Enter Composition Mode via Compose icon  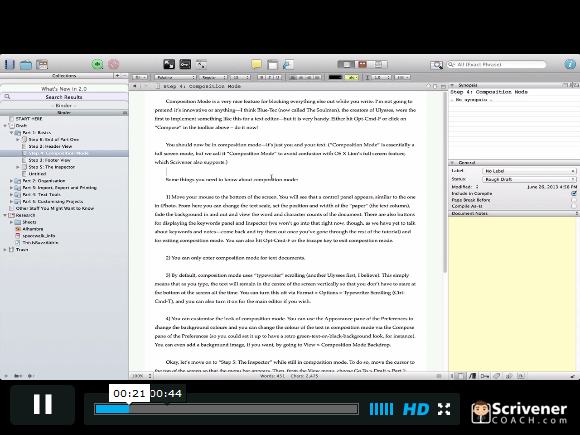pyautogui.click(x=169, y=64)
